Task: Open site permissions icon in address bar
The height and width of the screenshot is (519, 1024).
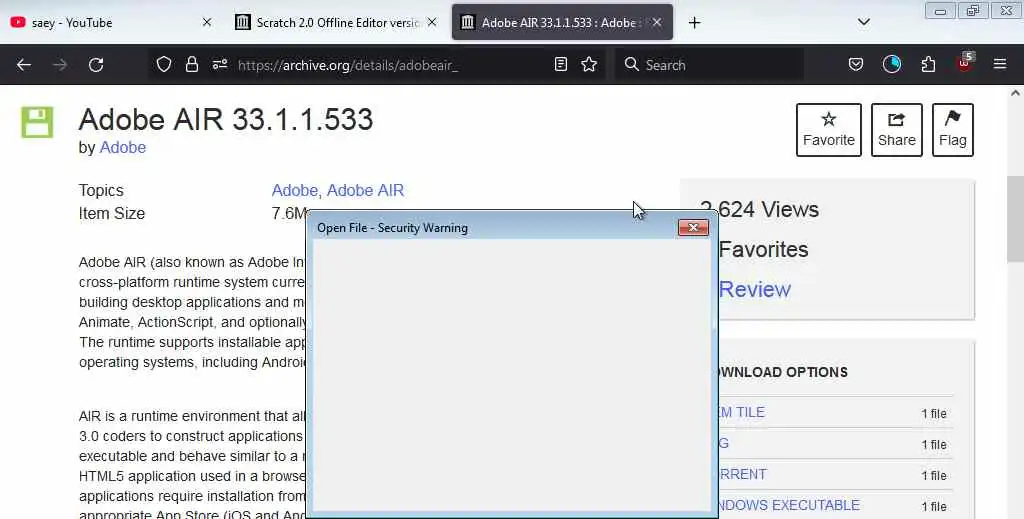Action: click(219, 64)
